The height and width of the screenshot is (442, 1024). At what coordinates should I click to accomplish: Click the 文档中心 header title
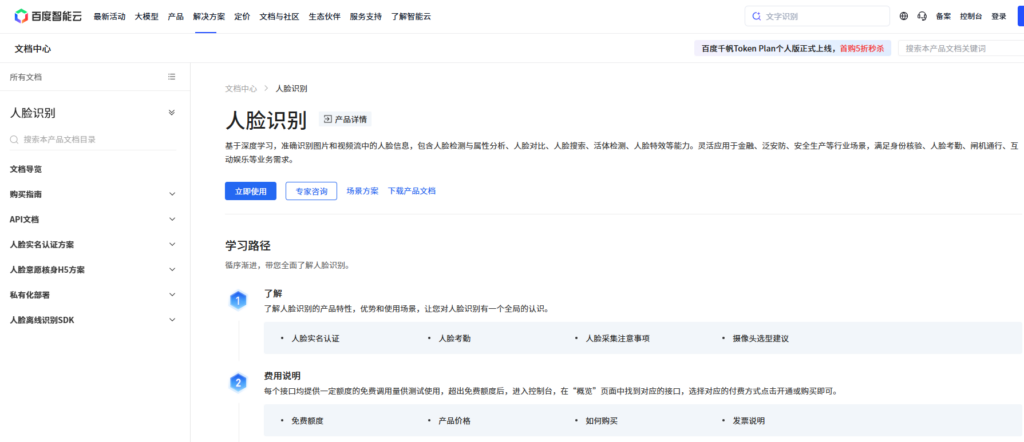coord(33,48)
